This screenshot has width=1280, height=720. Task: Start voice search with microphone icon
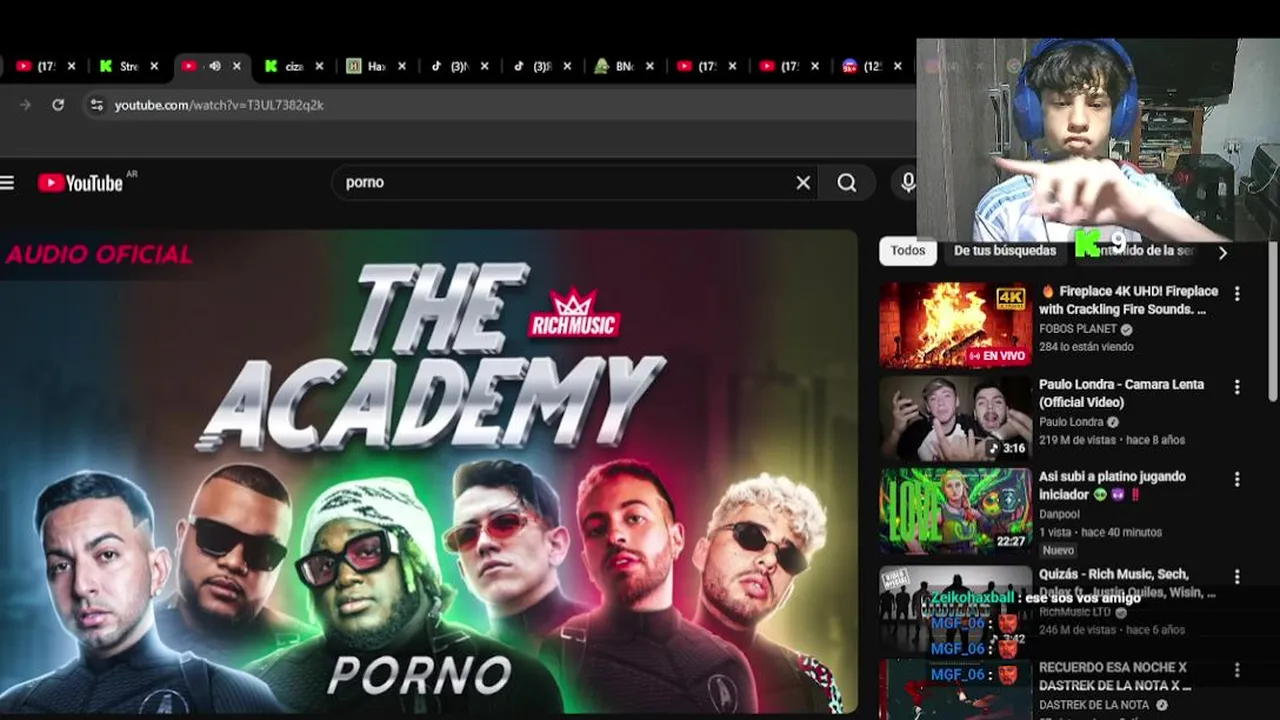coord(907,182)
